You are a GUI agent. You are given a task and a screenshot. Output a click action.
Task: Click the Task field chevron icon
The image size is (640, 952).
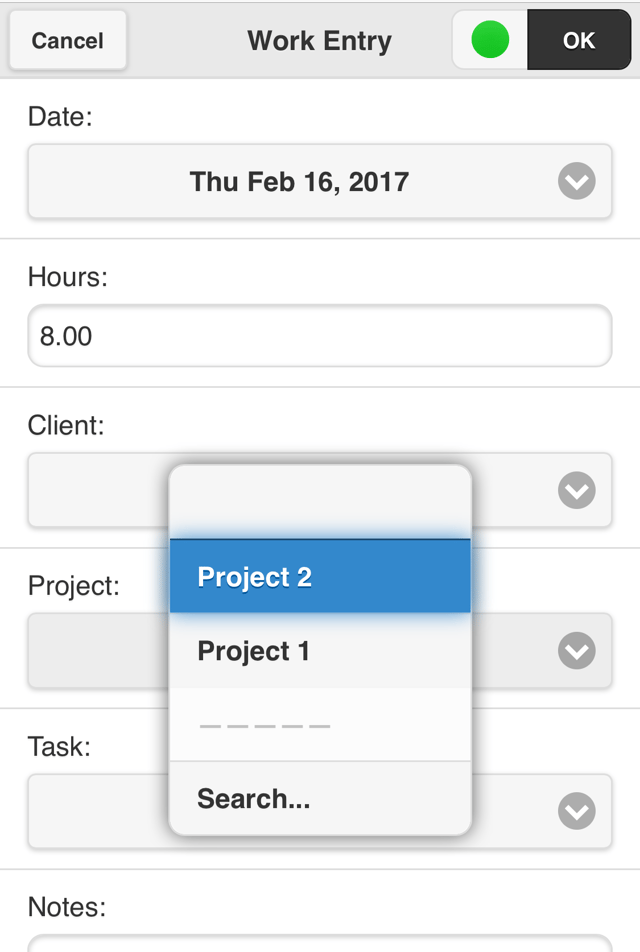(x=576, y=811)
